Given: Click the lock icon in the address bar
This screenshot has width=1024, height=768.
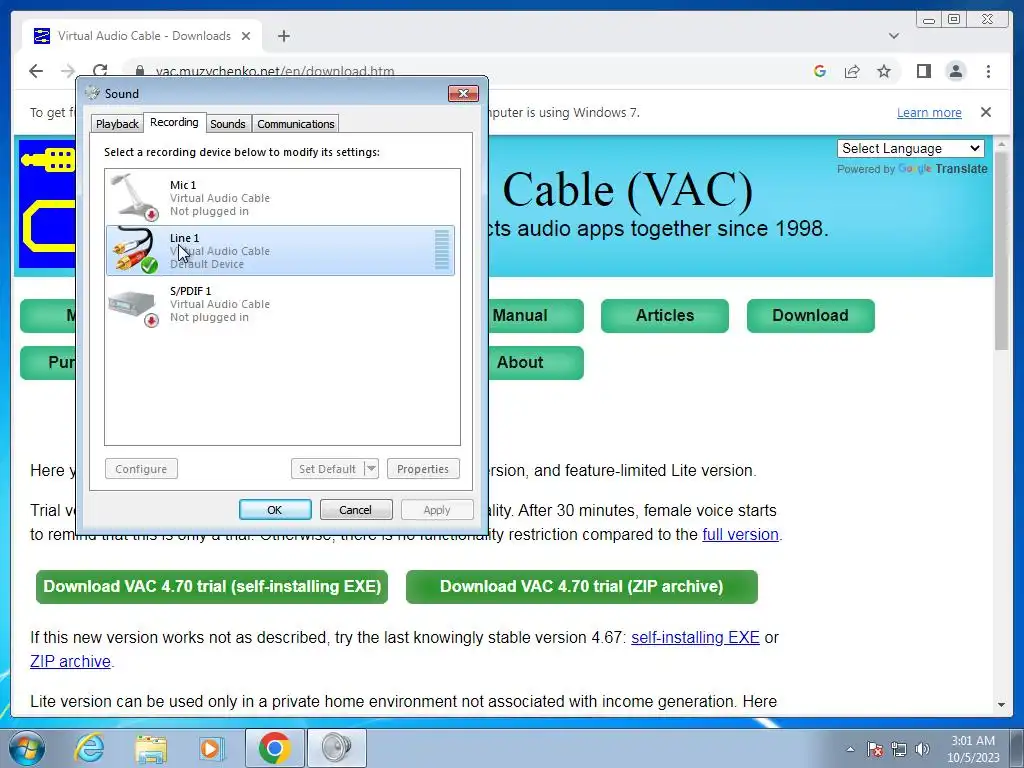Looking at the screenshot, I should tap(140, 71).
